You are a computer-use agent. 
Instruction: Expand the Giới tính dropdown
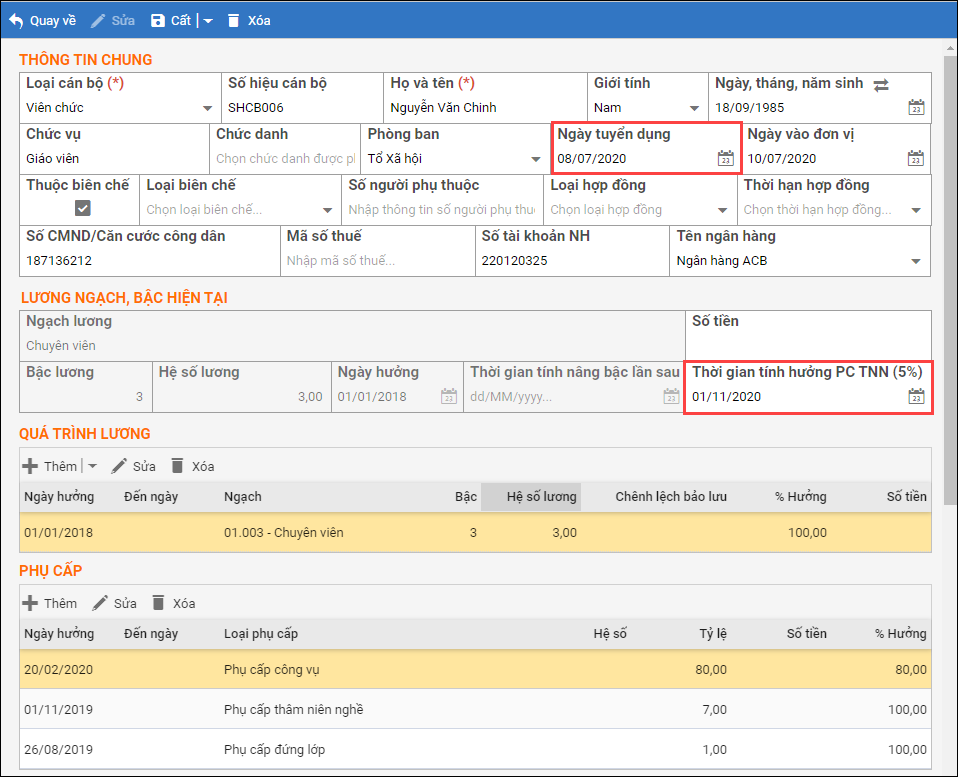pos(694,109)
